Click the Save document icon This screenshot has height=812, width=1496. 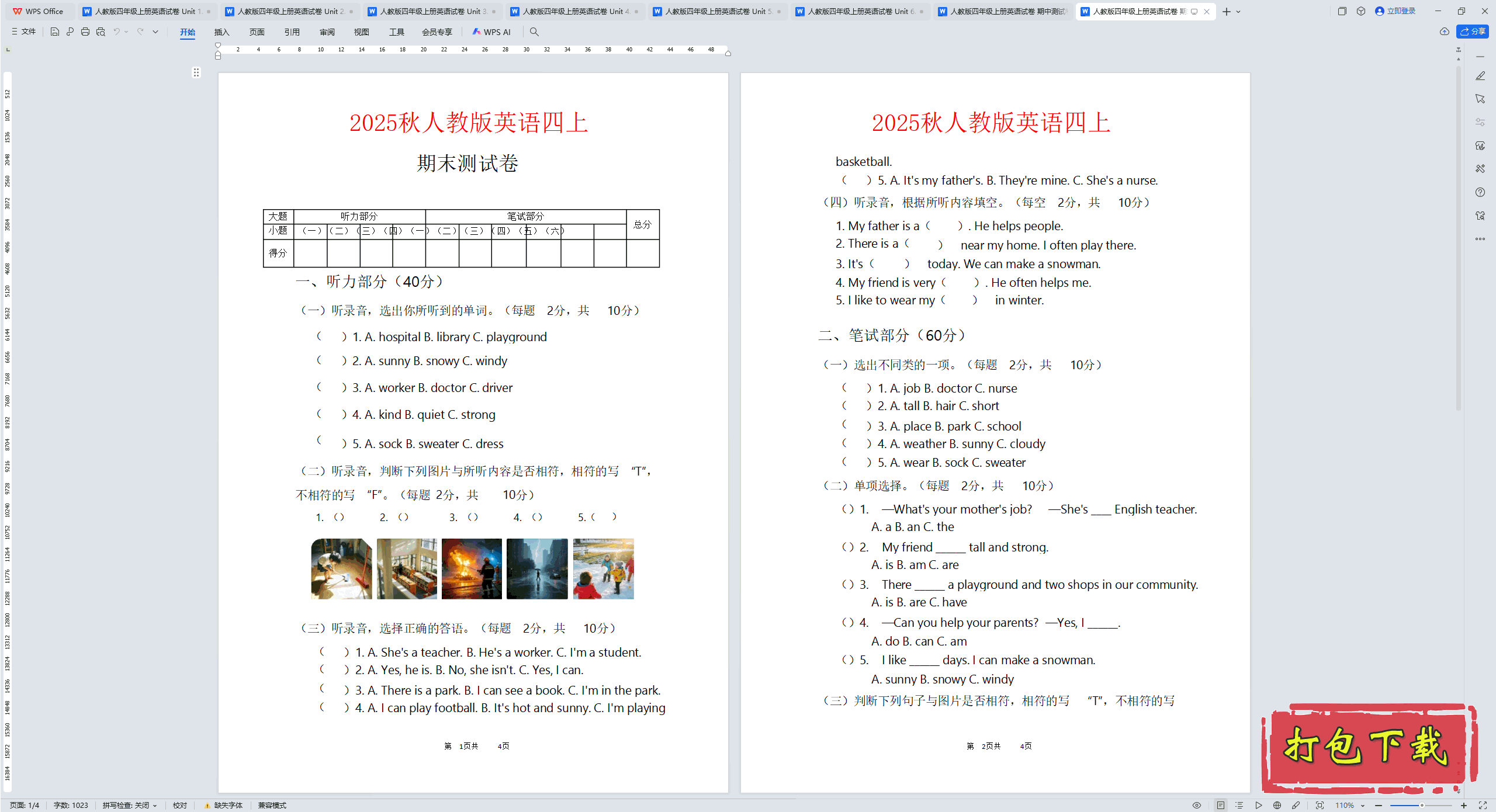coord(54,32)
